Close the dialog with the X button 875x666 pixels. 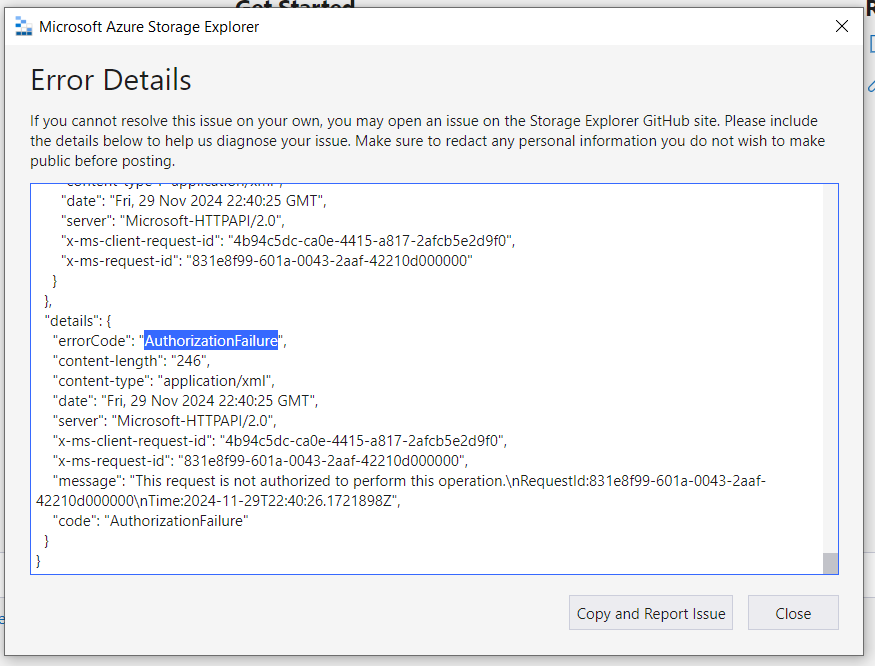point(842,26)
